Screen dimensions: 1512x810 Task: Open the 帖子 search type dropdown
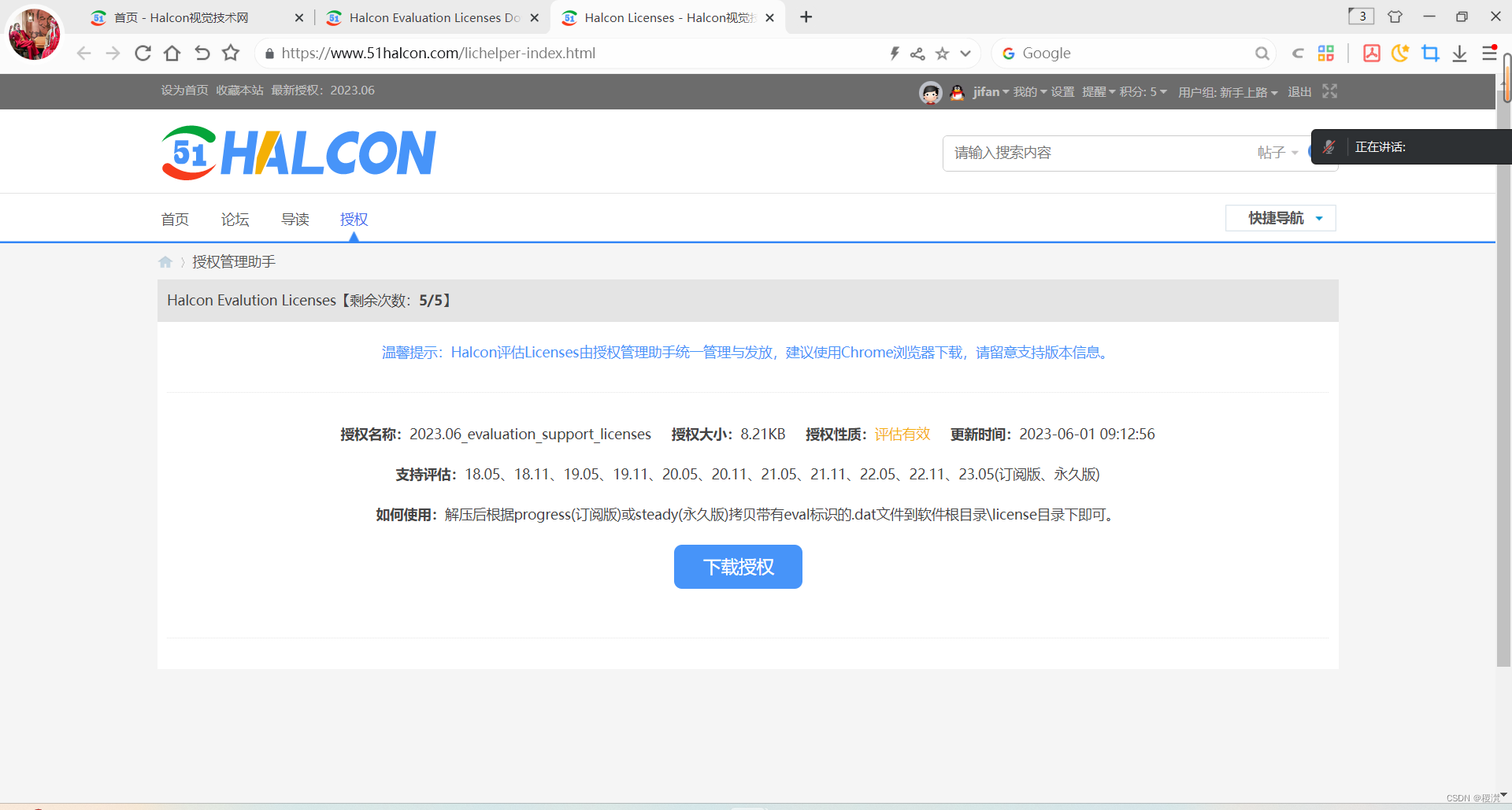click(1277, 153)
